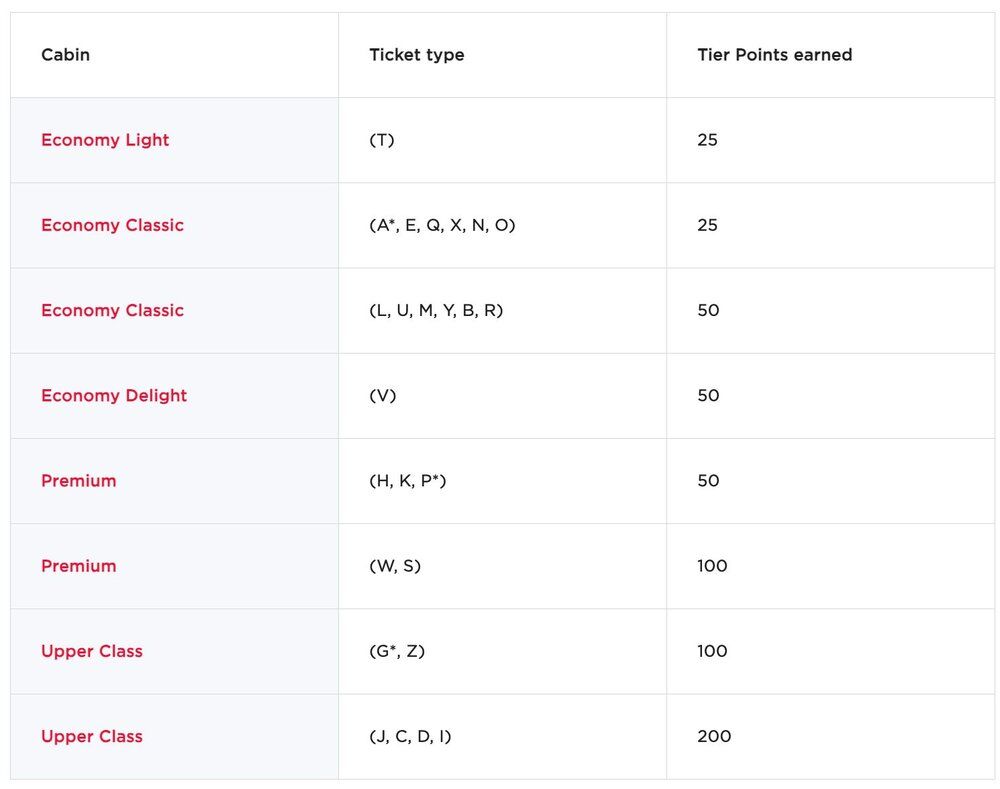Select the (A*, E, Q, X, N, O) cell
1000x789 pixels.
(x=442, y=225)
